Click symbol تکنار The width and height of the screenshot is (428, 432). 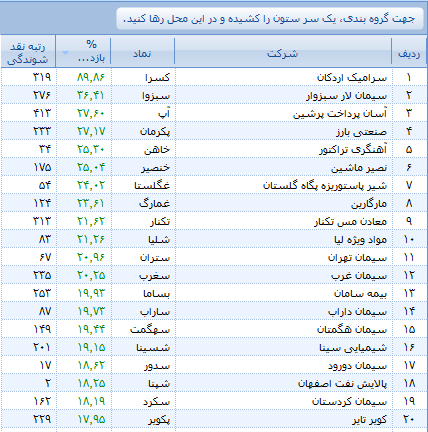(x=160, y=222)
